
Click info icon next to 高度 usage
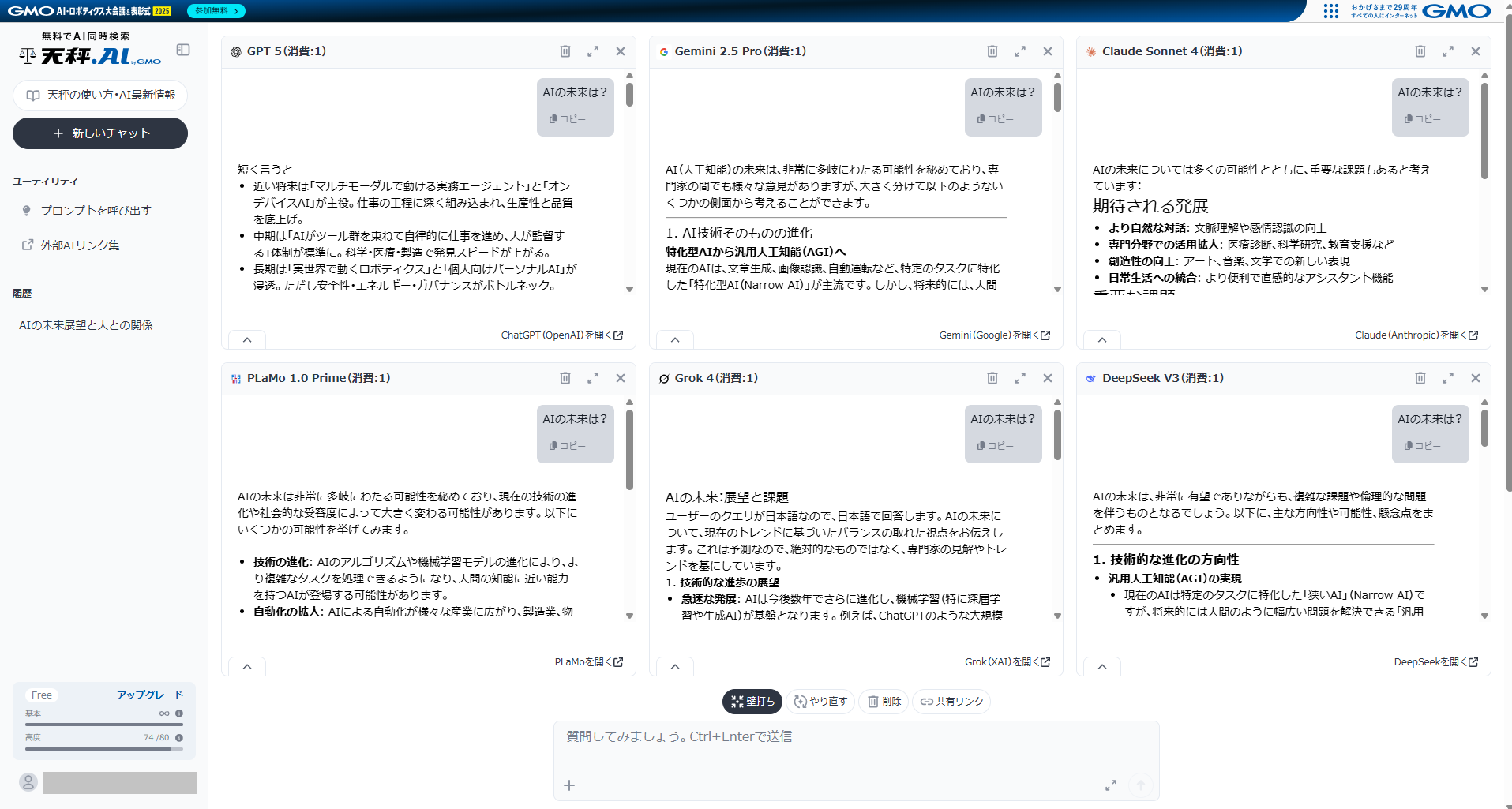pos(179,738)
